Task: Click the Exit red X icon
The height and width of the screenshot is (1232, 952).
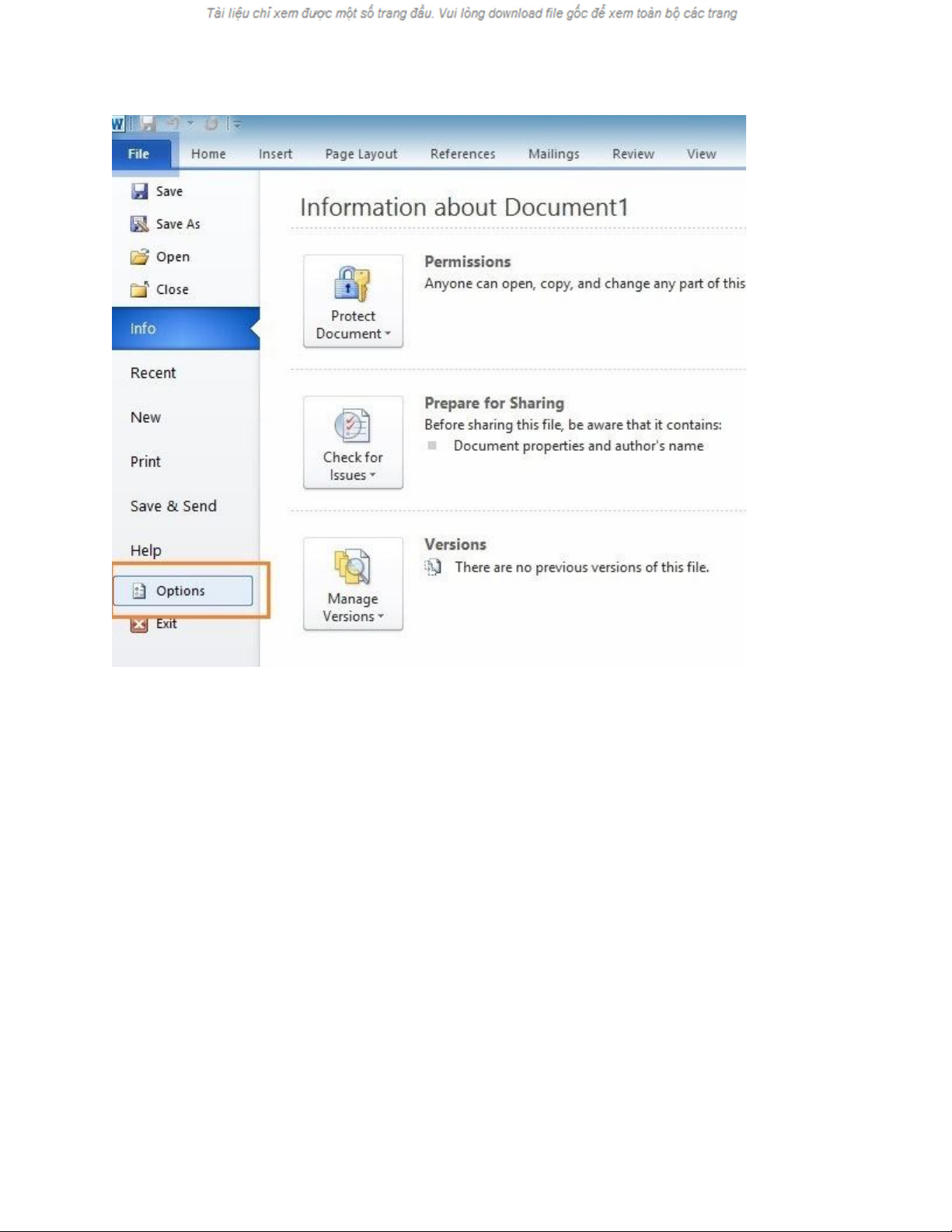Action: pos(139,624)
